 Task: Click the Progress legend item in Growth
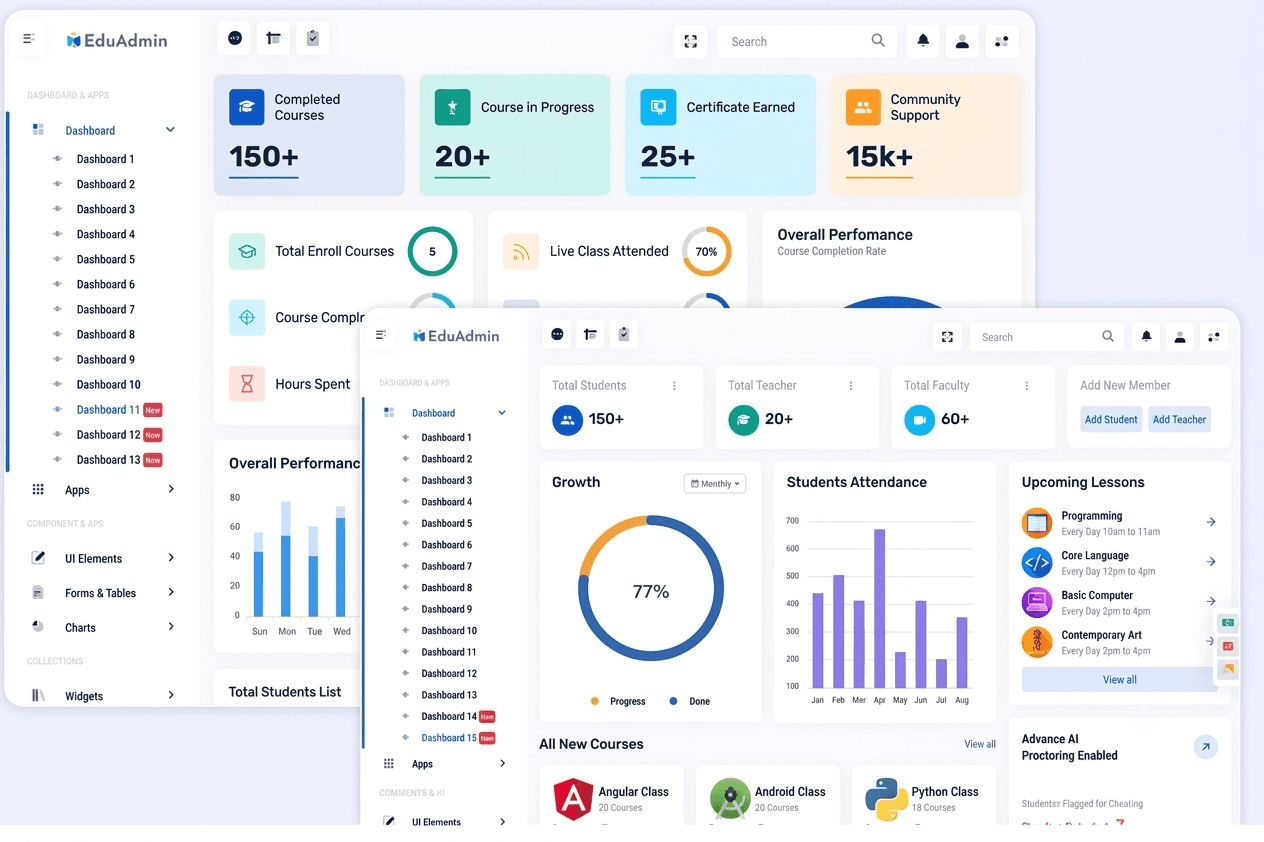pos(618,702)
